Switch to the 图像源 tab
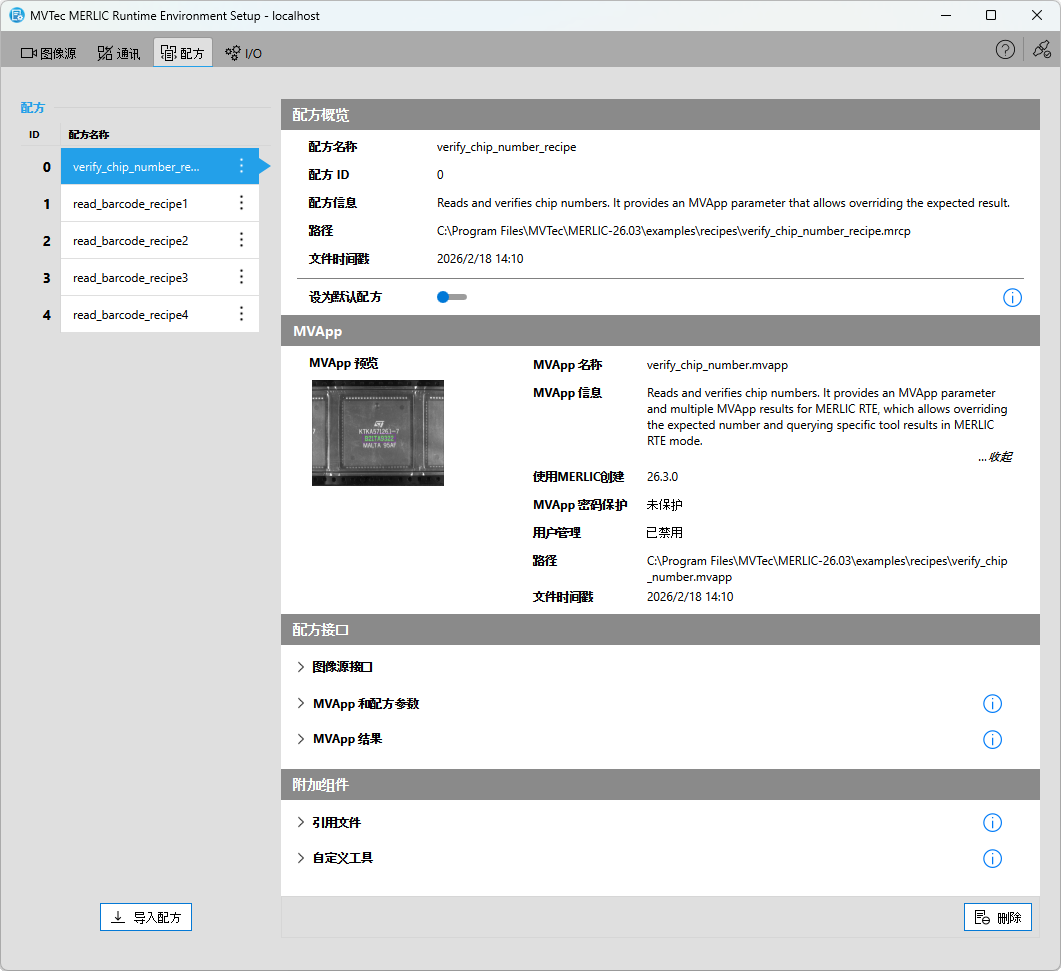Viewport: 1061px width, 971px height. 49,53
